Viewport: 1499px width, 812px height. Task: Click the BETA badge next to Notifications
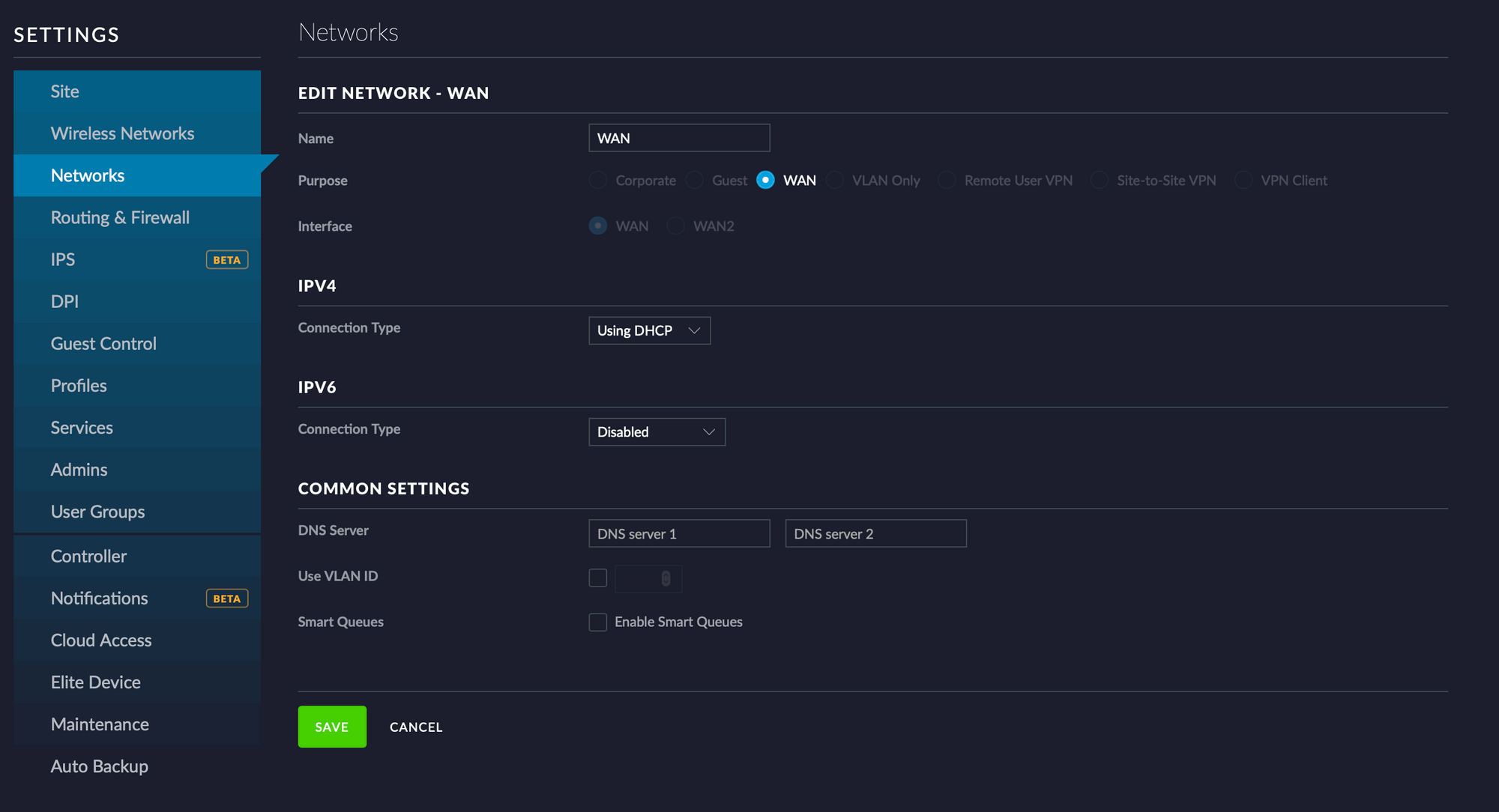point(227,599)
